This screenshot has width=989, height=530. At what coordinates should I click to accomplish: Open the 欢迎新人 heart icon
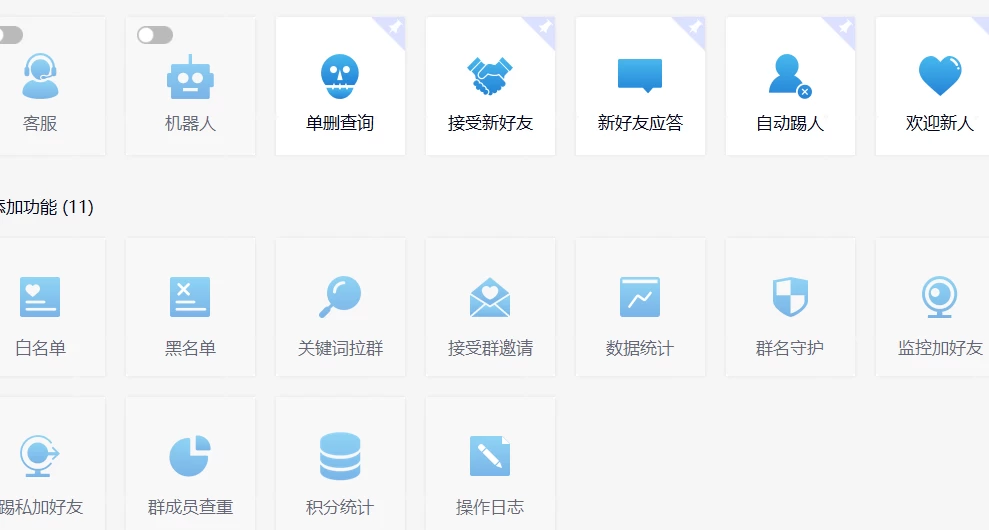coord(940,76)
